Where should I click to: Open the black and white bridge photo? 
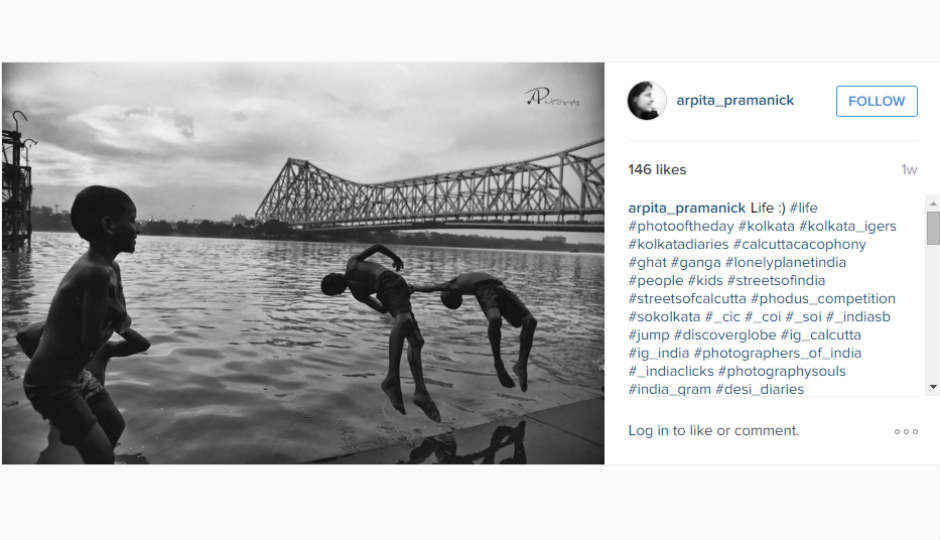pyautogui.click(x=303, y=263)
